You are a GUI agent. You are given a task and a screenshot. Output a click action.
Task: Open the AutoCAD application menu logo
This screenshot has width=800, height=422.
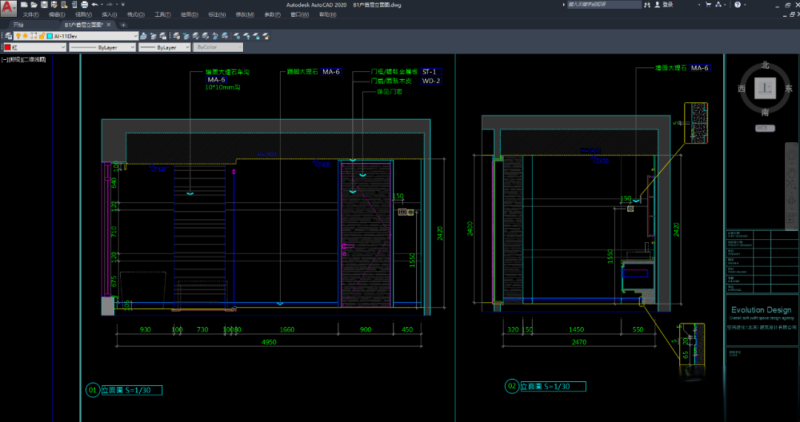click(7, 7)
